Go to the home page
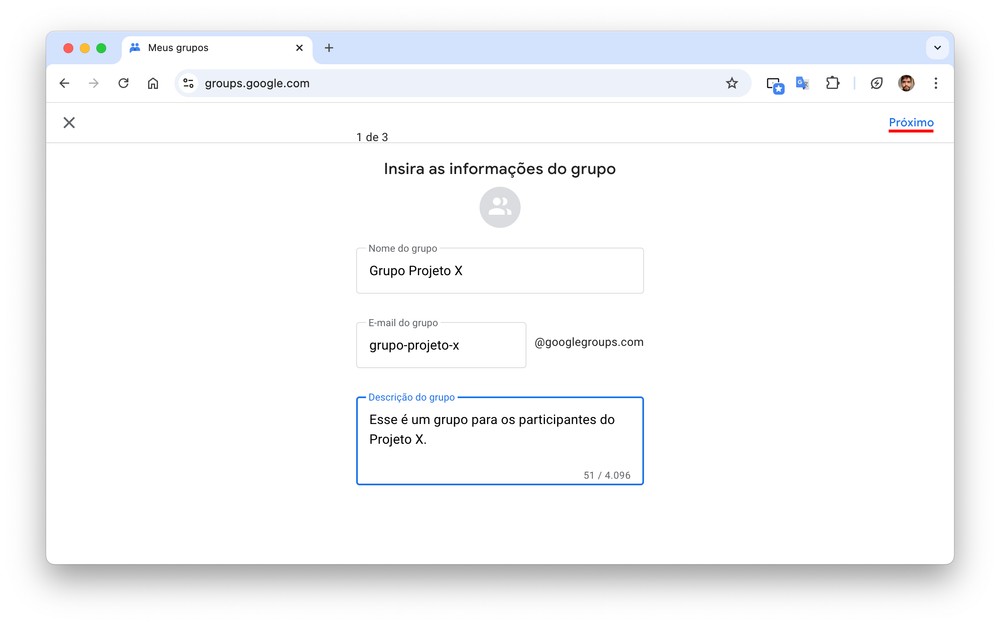 pyautogui.click(x=153, y=84)
